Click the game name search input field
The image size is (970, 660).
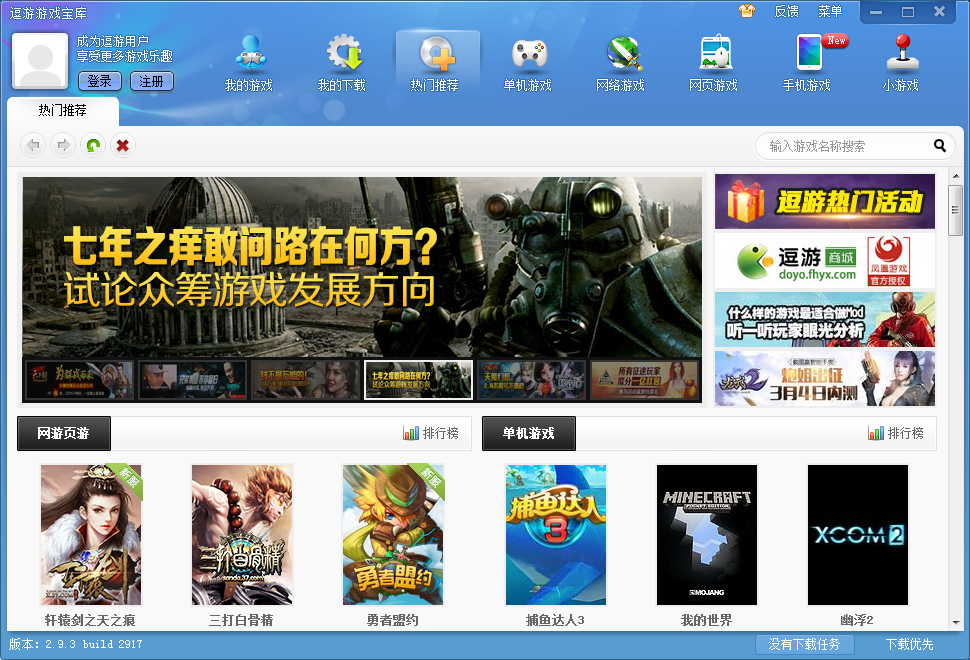pyautogui.click(x=845, y=146)
